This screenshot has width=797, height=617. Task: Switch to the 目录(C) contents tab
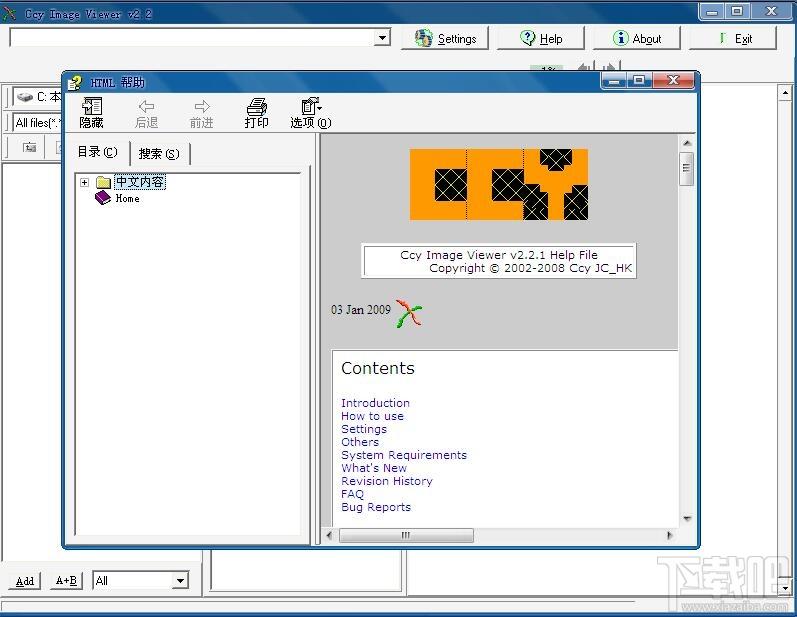coord(98,152)
